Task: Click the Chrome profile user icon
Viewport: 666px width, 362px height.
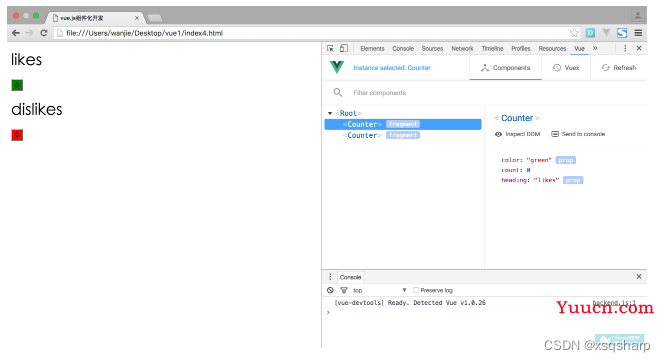Action: click(638, 16)
